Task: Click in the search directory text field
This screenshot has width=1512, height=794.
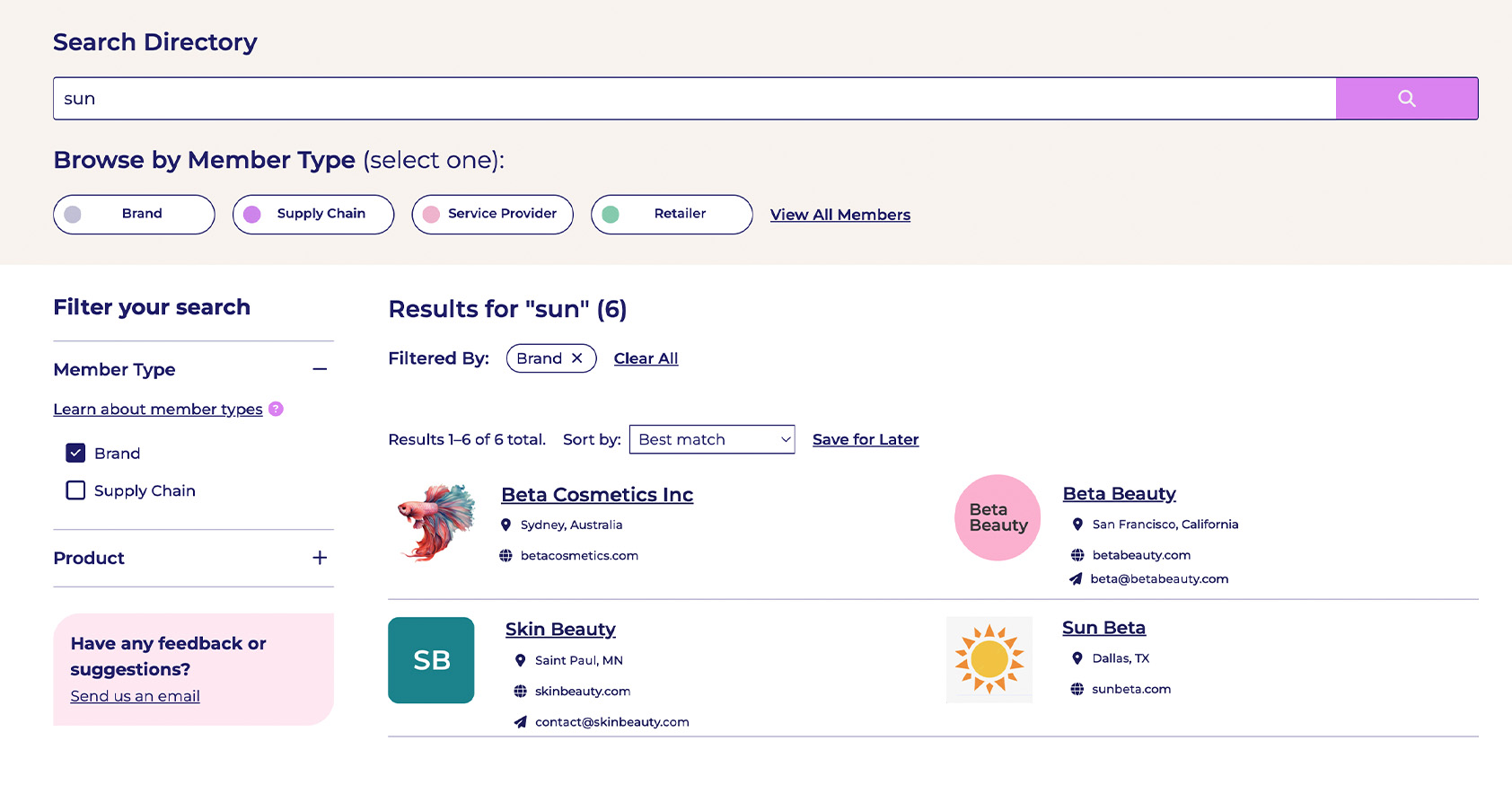Action: (693, 99)
